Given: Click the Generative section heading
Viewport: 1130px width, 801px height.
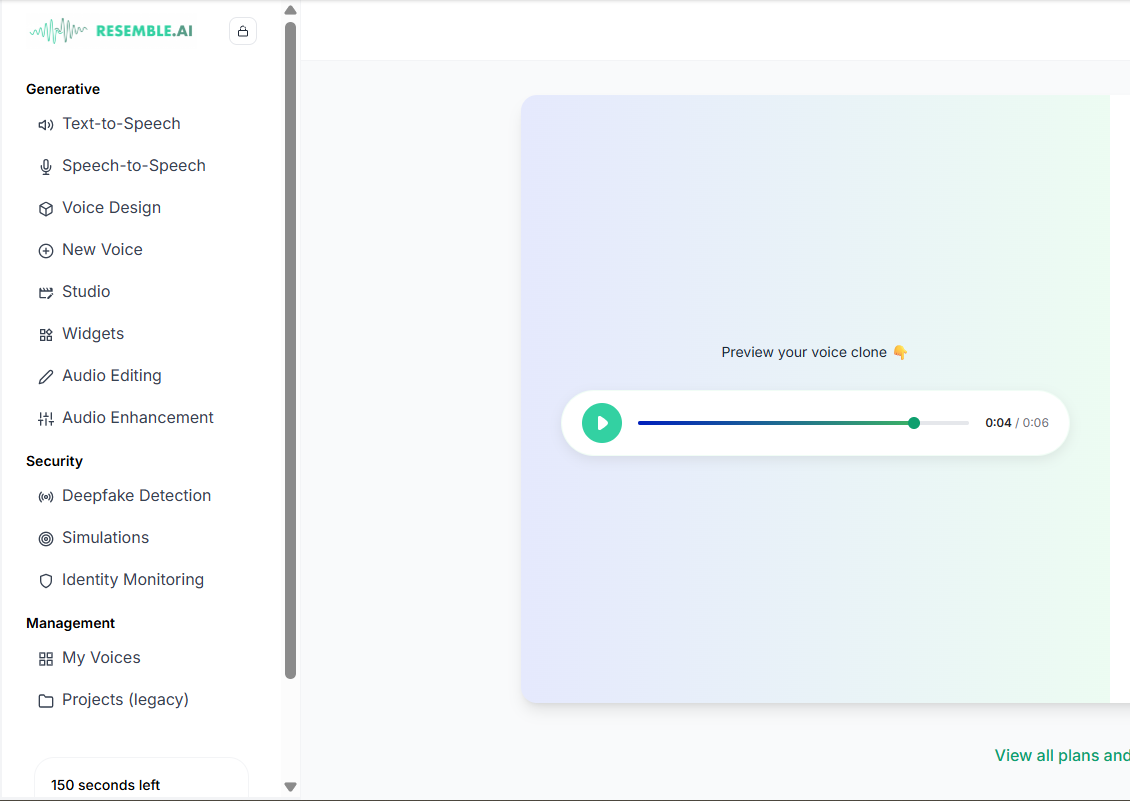Looking at the screenshot, I should coord(63,89).
